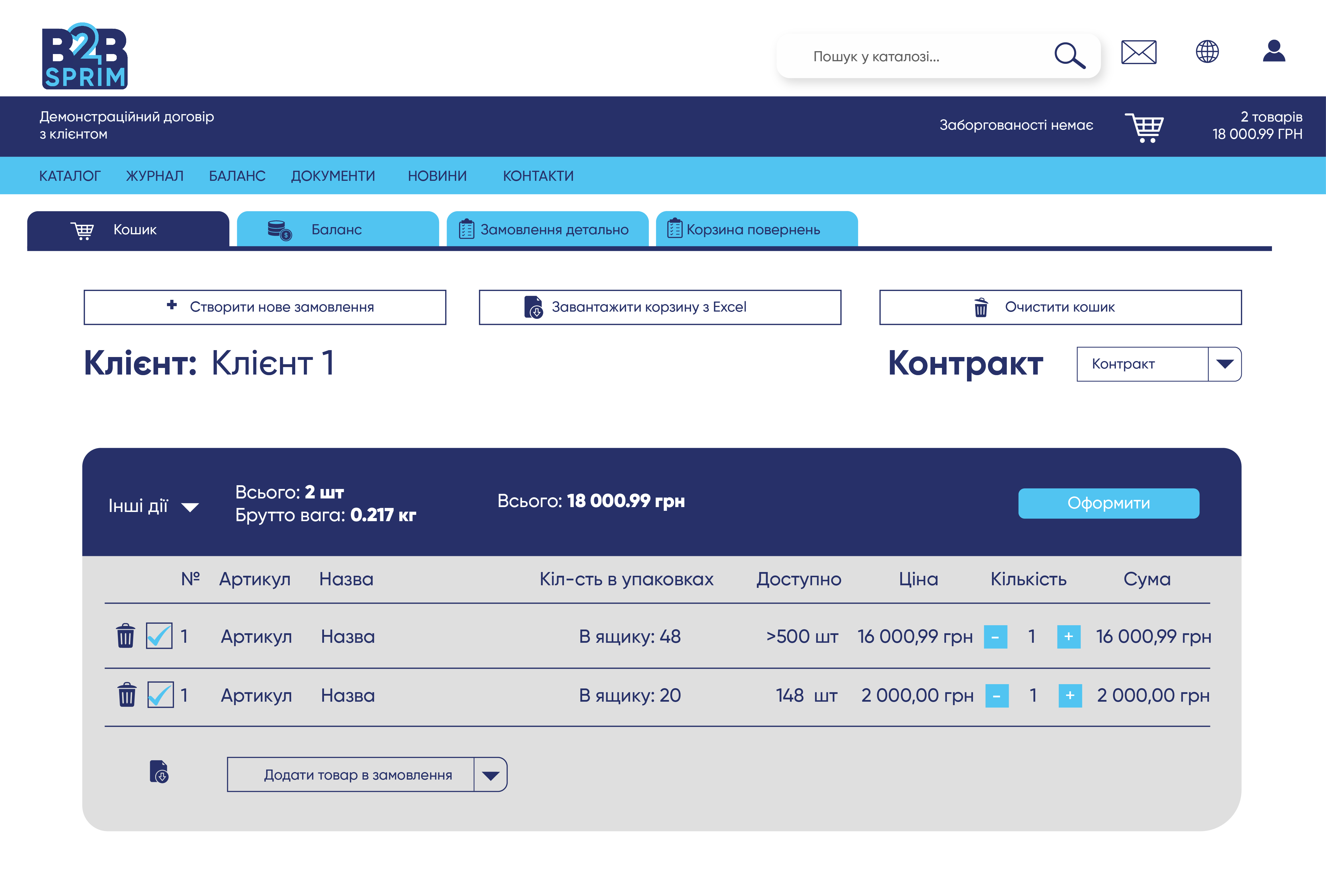Image resolution: width=1326 pixels, height=896 pixels.
Task: Click the Оформити button
Action: 1108,503
